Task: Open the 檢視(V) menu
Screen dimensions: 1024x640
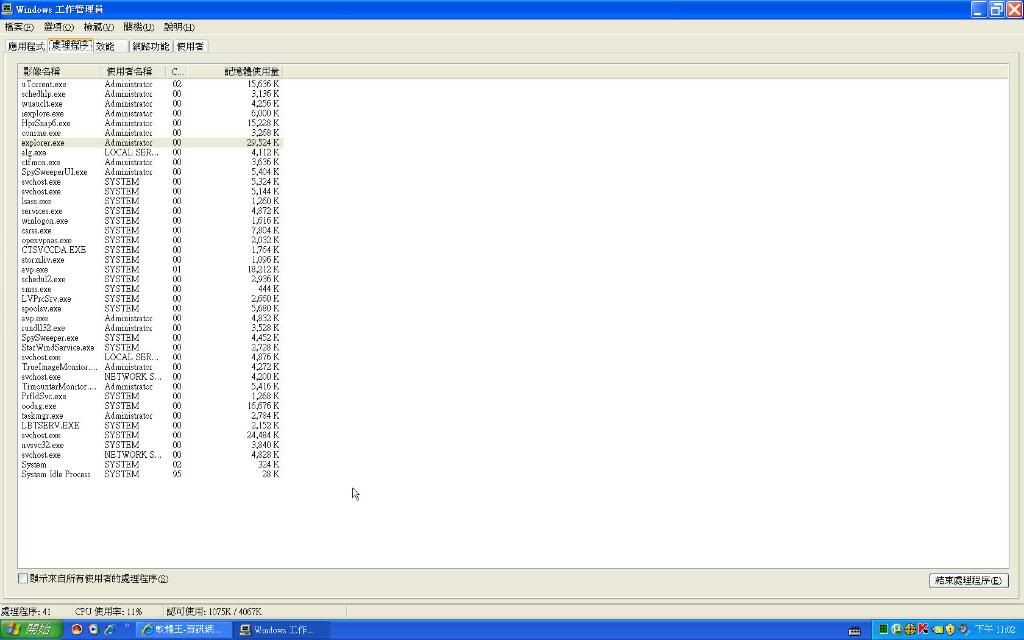Action: 98,27
